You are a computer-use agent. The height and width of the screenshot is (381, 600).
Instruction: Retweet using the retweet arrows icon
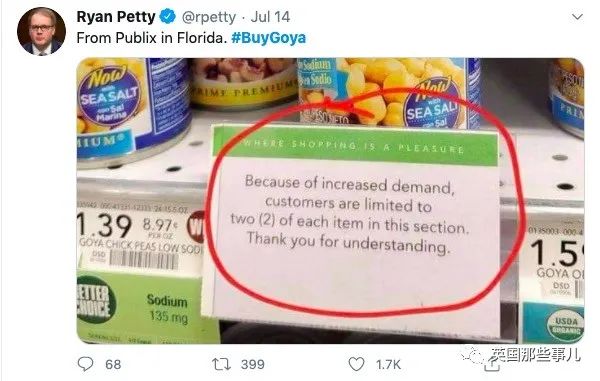222,364
